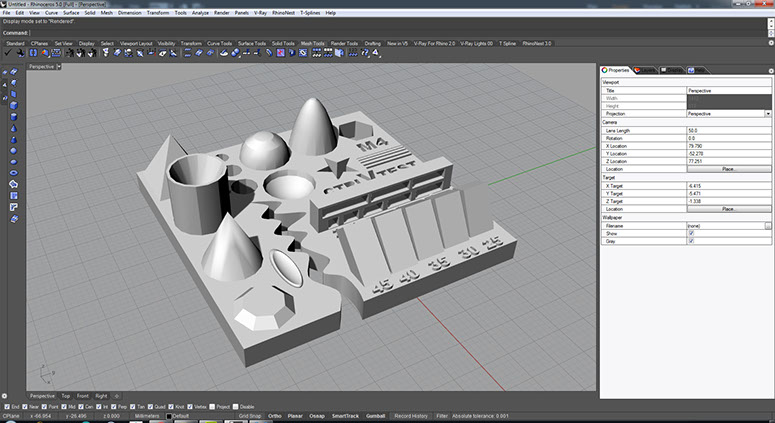Click the target Location Place button
775x423 pixels.
click(729, 209)
